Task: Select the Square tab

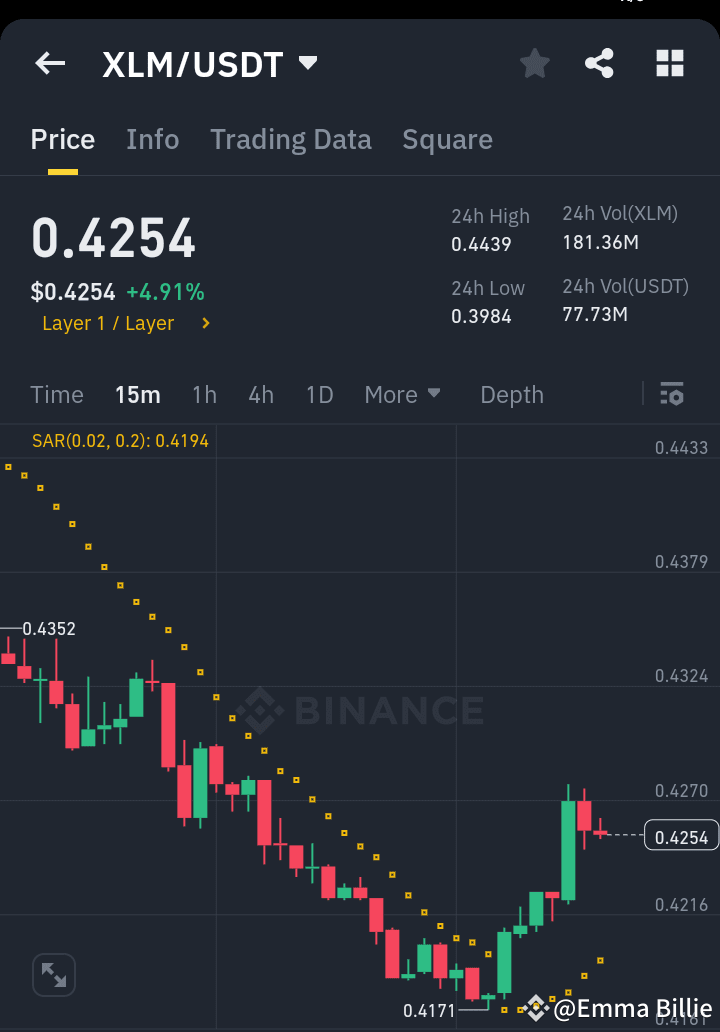Action: 447,139
